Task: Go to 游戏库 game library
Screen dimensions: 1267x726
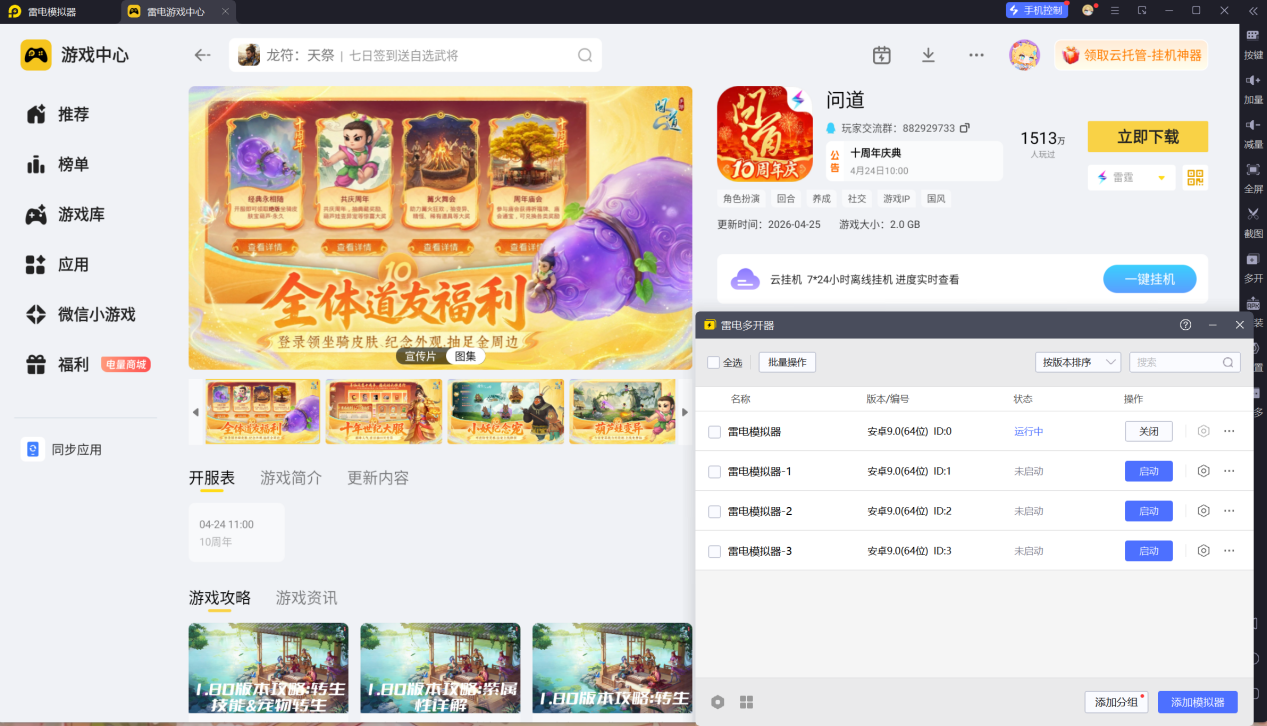Action: point(66,214)
